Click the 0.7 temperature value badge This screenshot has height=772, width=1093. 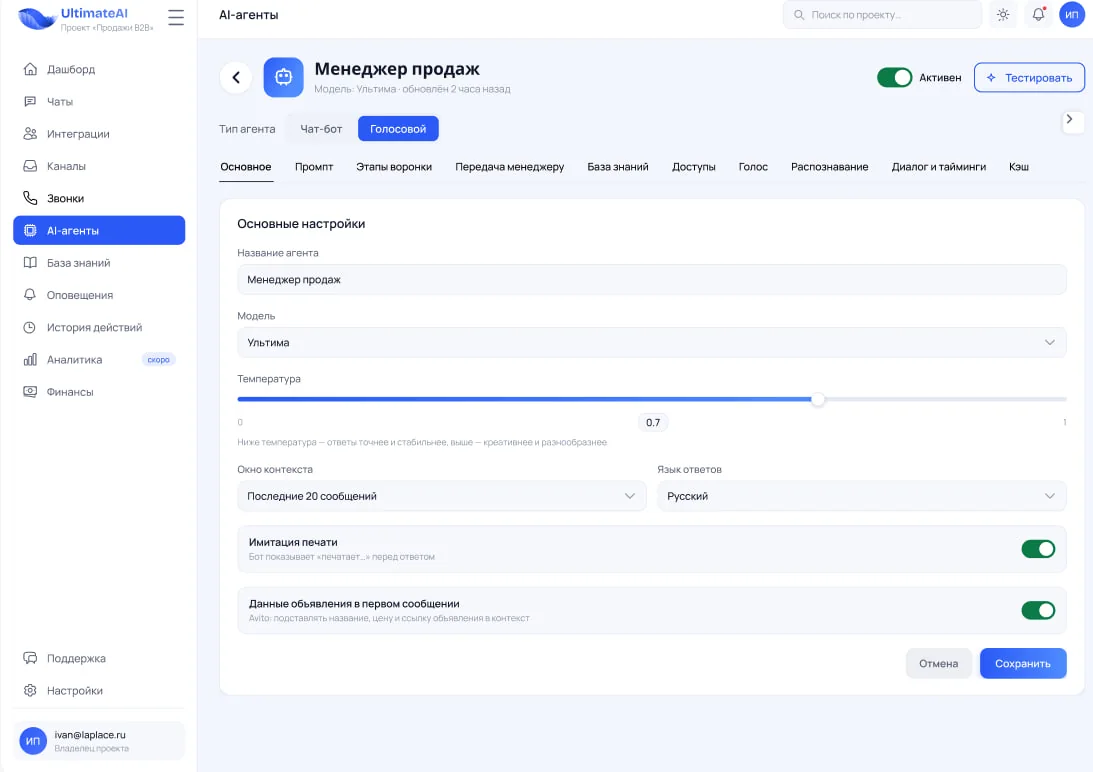[652, 423]
